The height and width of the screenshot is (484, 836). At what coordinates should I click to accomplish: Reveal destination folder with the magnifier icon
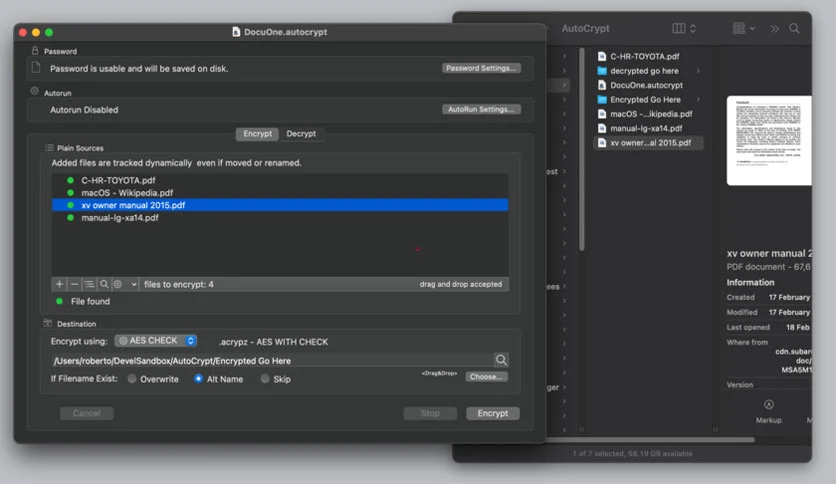pos(501,360)
